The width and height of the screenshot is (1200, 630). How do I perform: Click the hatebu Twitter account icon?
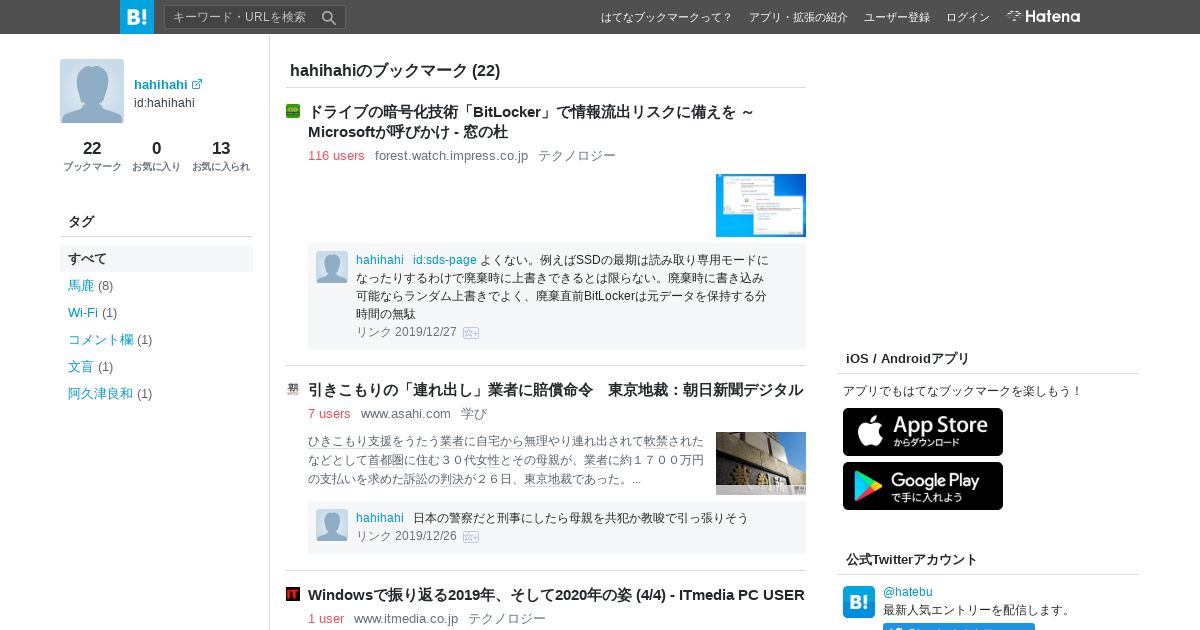pos(859,602)
